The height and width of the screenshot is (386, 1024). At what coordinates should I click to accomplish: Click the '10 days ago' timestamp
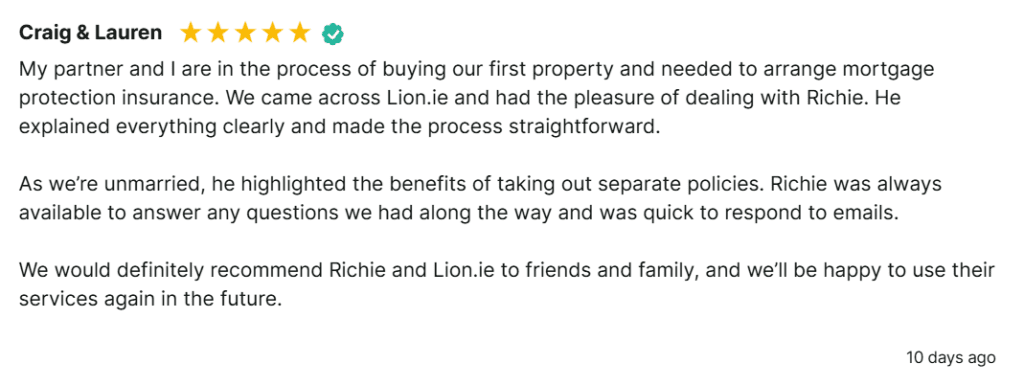click(951, 357)
